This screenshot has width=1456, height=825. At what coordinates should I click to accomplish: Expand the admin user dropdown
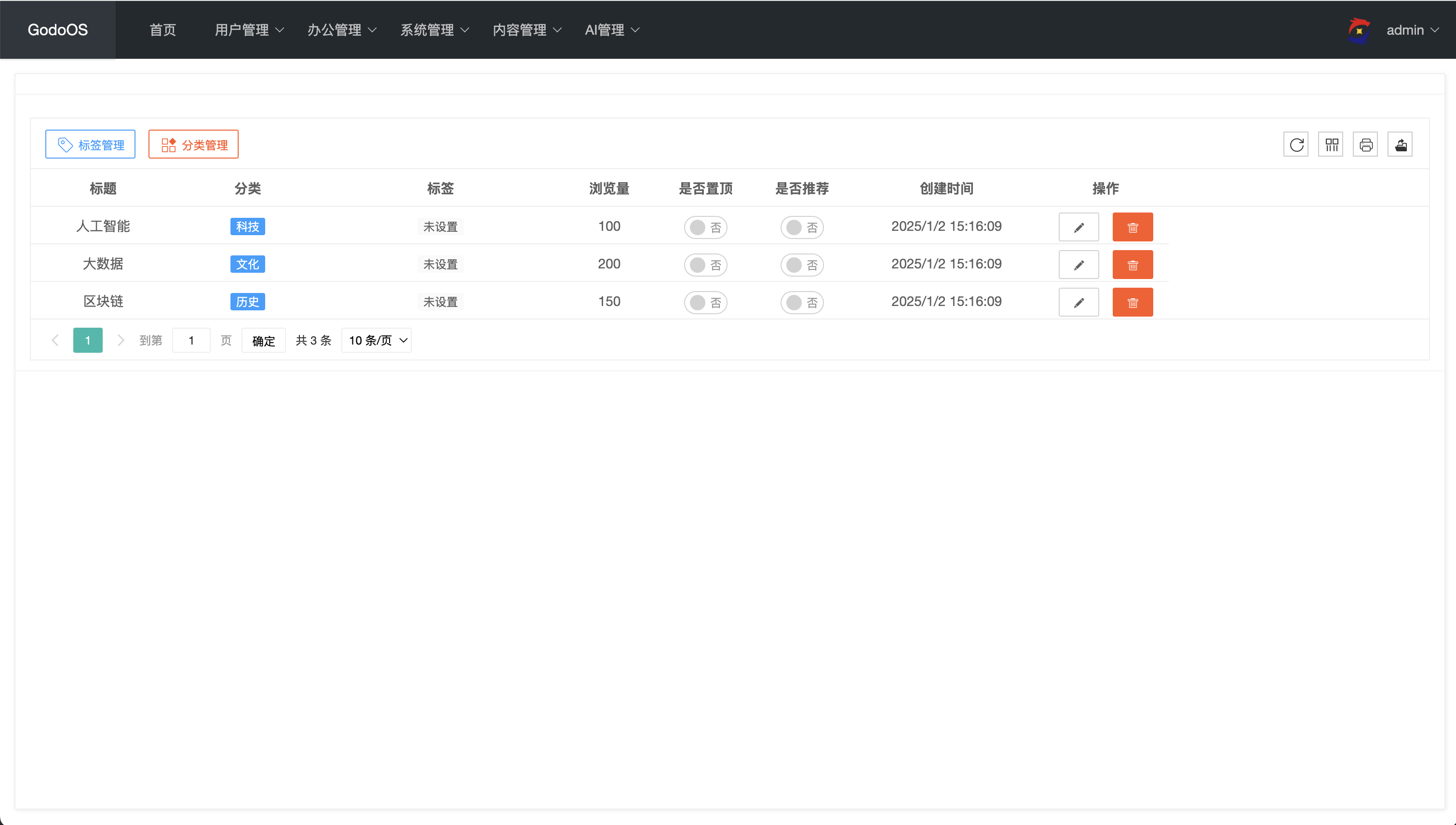1412,30
